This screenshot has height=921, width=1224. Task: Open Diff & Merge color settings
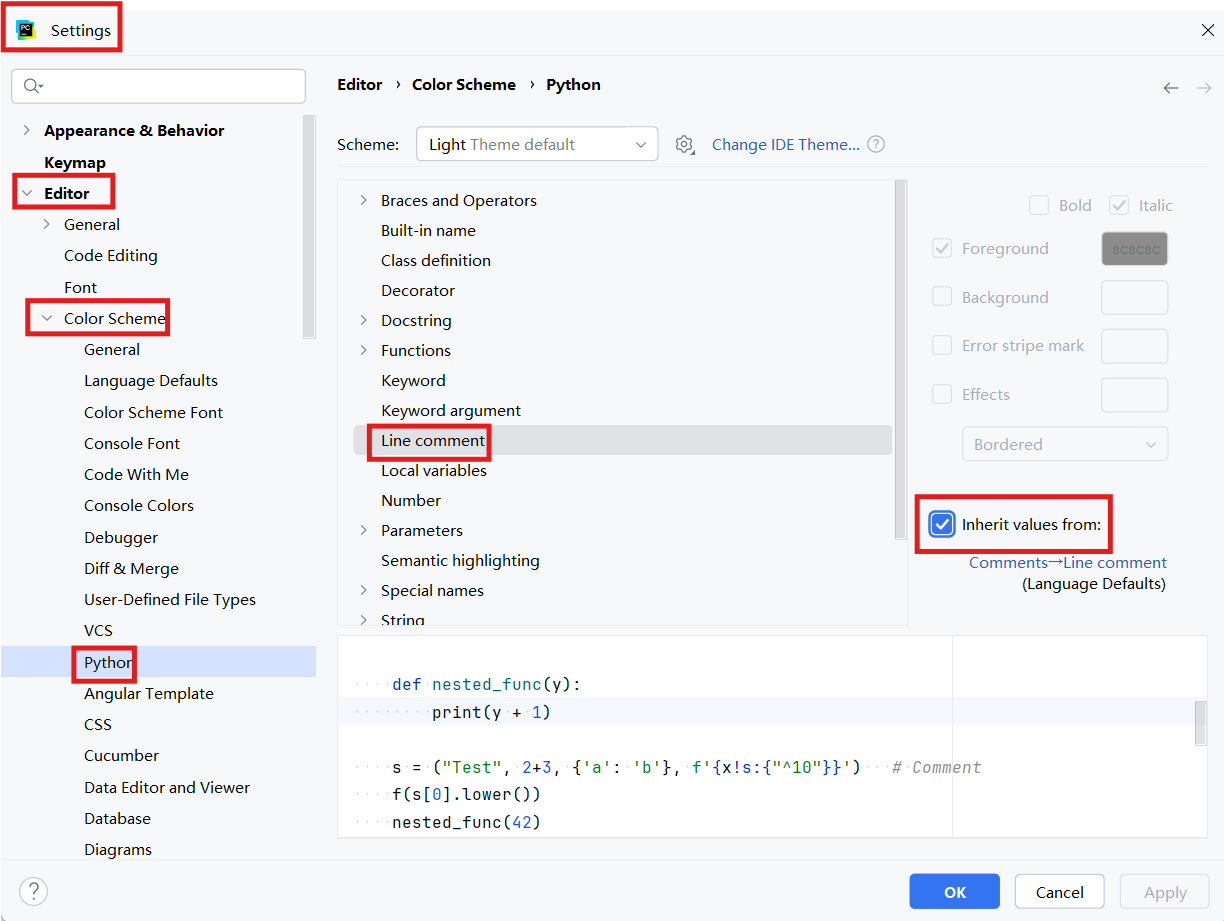(131, 568)
